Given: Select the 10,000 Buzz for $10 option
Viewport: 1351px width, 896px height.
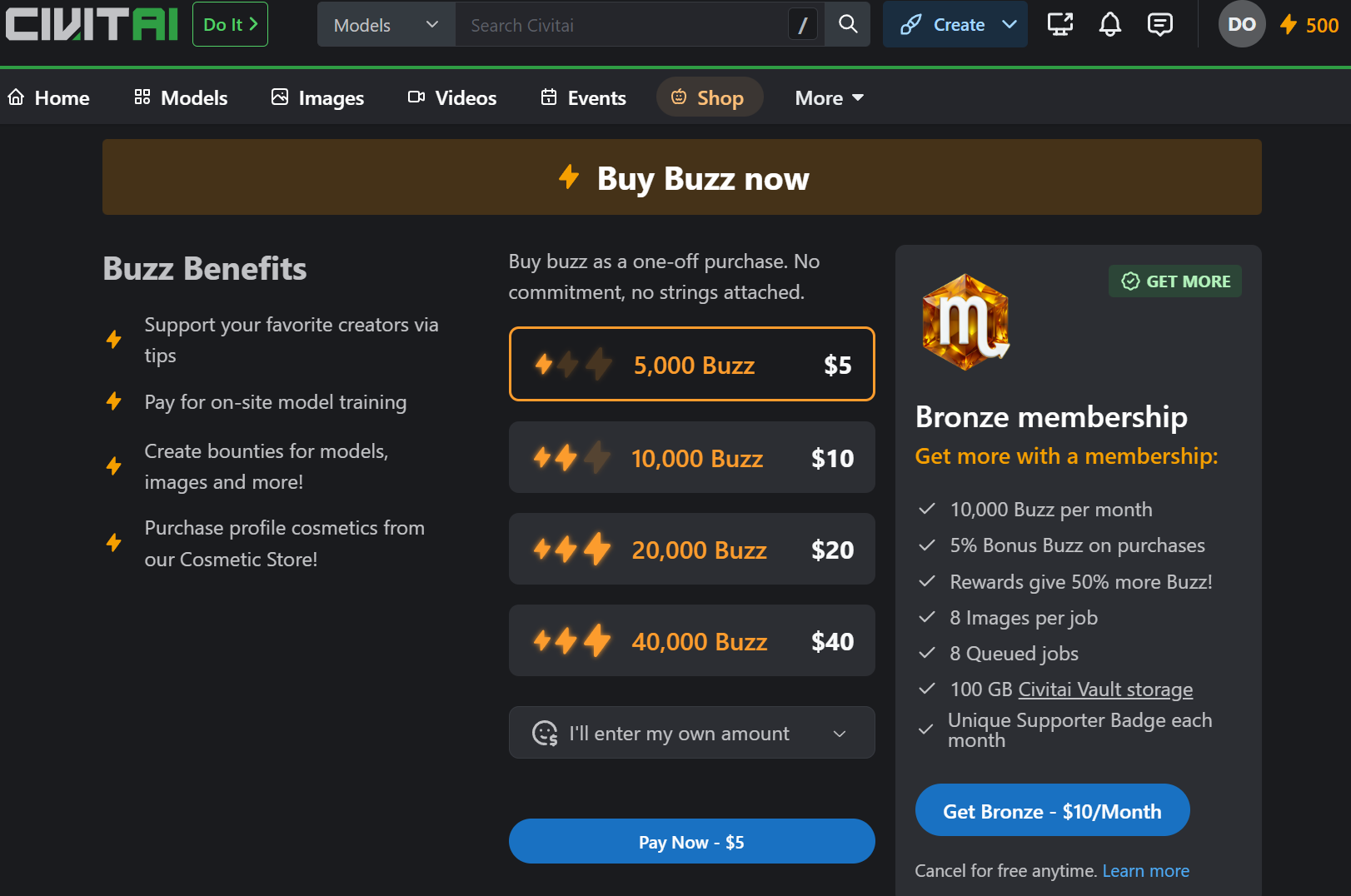Looking at the screenshot, I should (692, 457).
